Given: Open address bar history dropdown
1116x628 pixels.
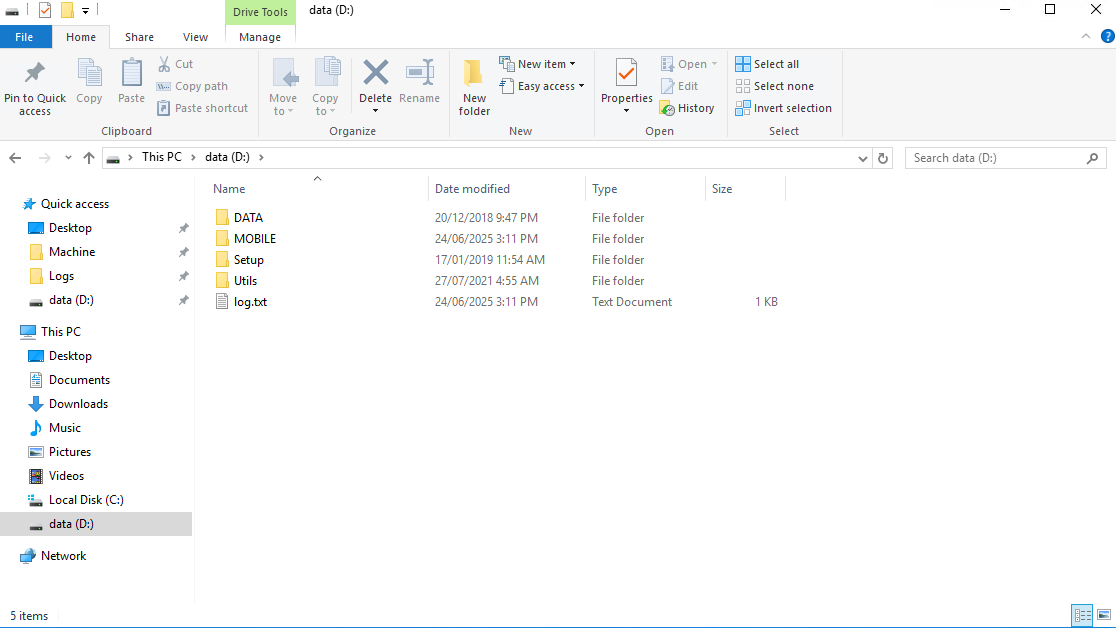Looking at the screenshot, I should pyautogui.click(x=864, y=158).
